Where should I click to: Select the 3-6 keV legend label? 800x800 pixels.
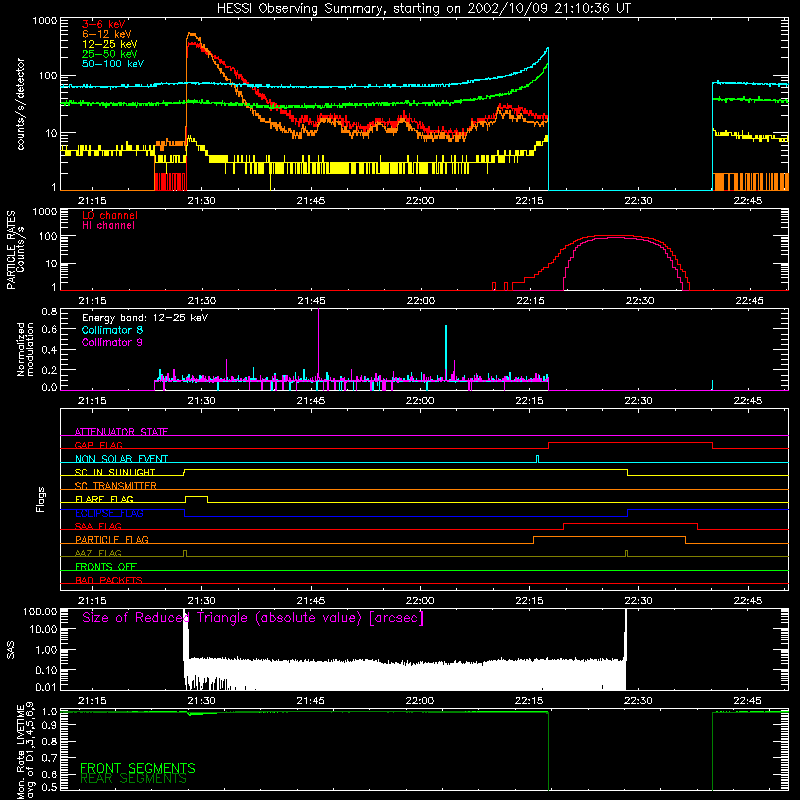104,24
